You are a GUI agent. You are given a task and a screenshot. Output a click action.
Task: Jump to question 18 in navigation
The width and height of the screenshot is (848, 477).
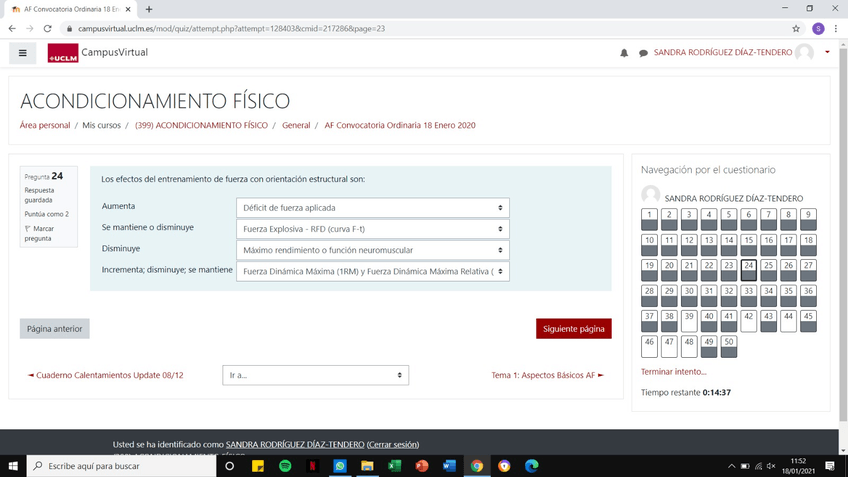point(808,245)
